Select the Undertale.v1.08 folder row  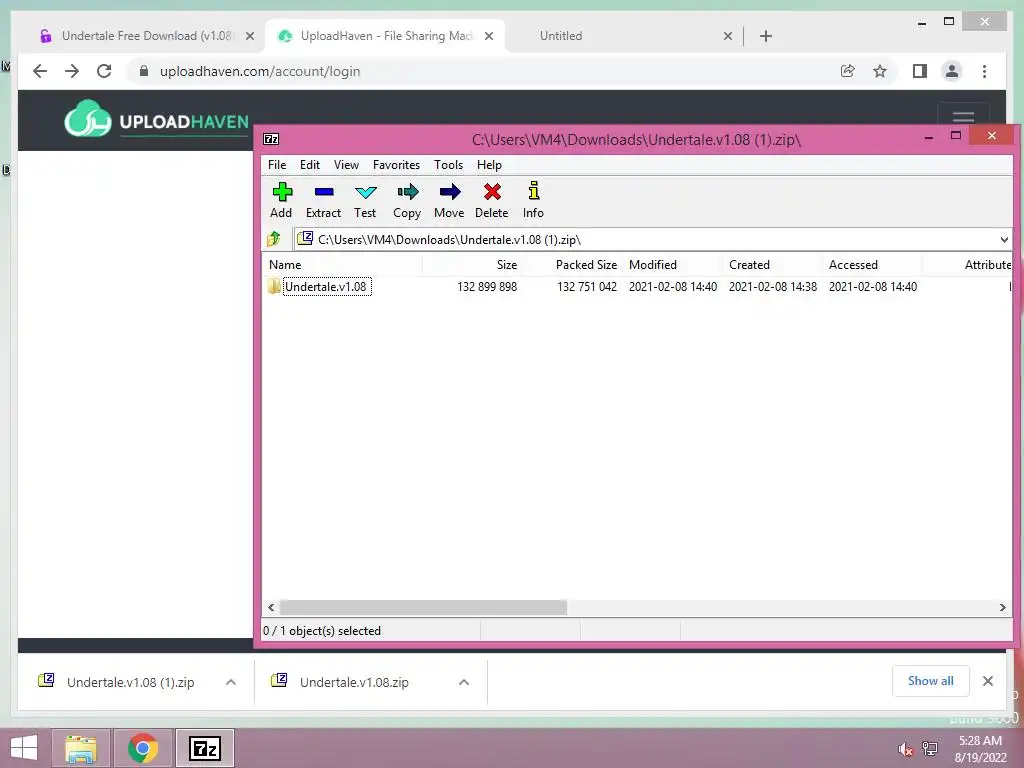click(x=637, y=287)
